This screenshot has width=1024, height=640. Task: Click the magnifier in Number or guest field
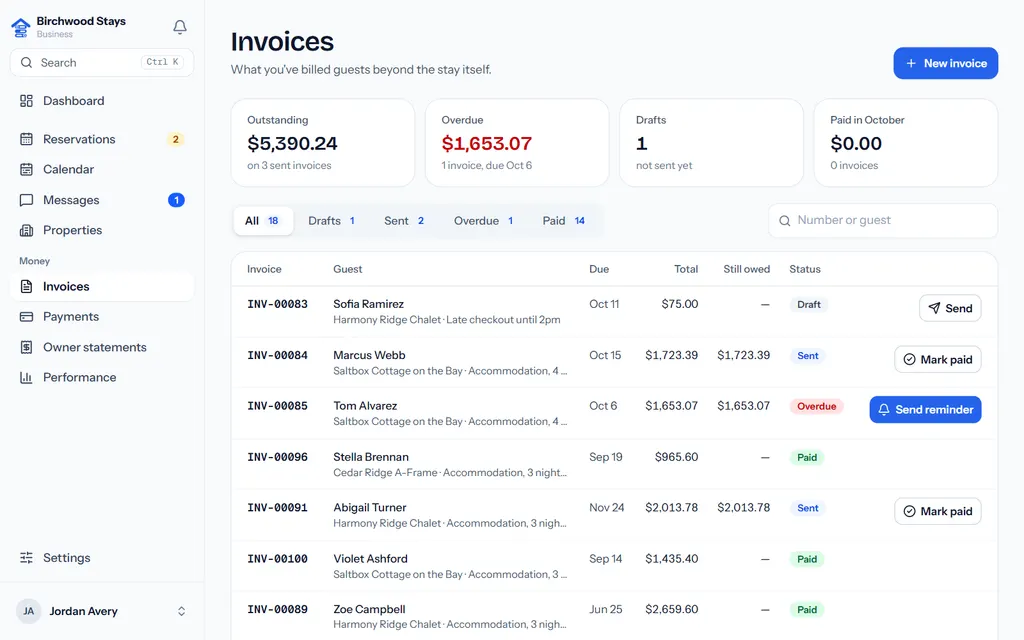click(x=785, y=221)
